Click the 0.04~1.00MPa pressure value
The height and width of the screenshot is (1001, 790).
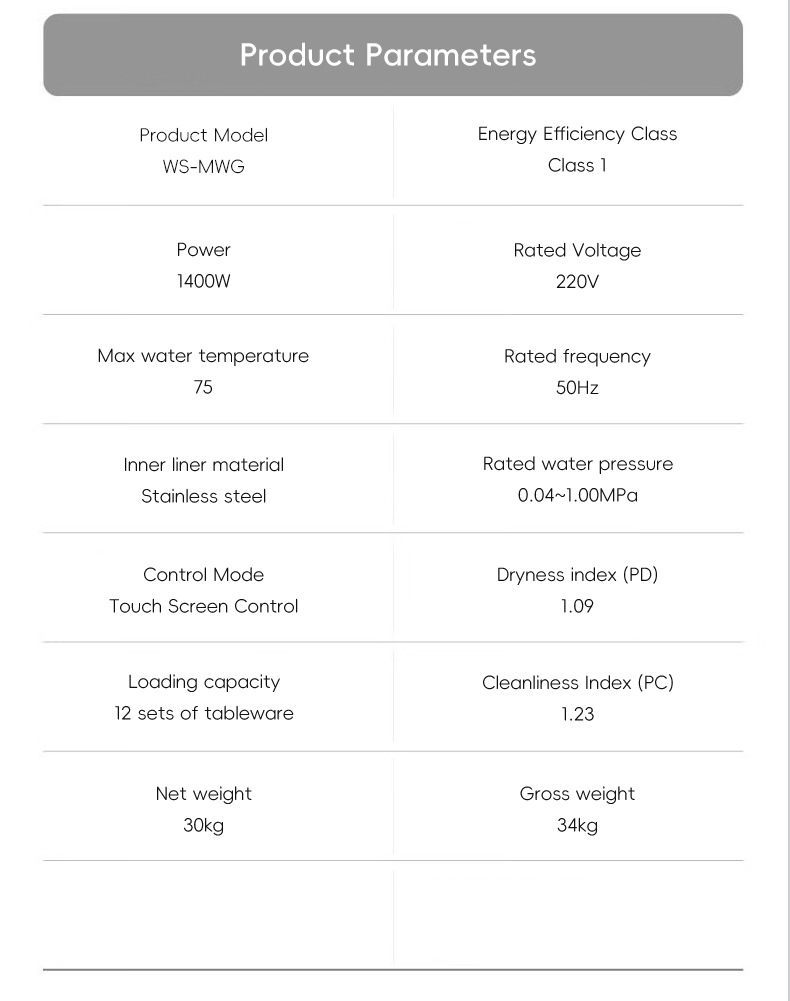click(x=577, y=495)
